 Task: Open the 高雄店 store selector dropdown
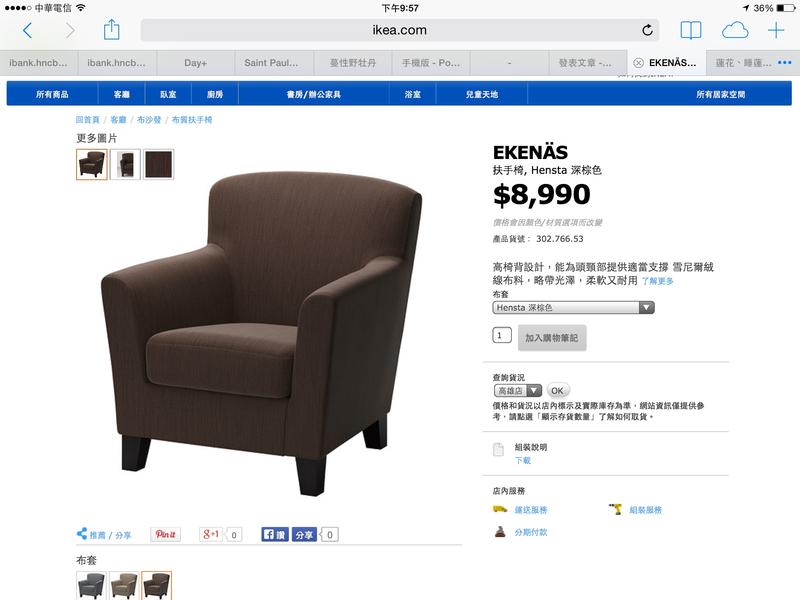click(517, 391)
